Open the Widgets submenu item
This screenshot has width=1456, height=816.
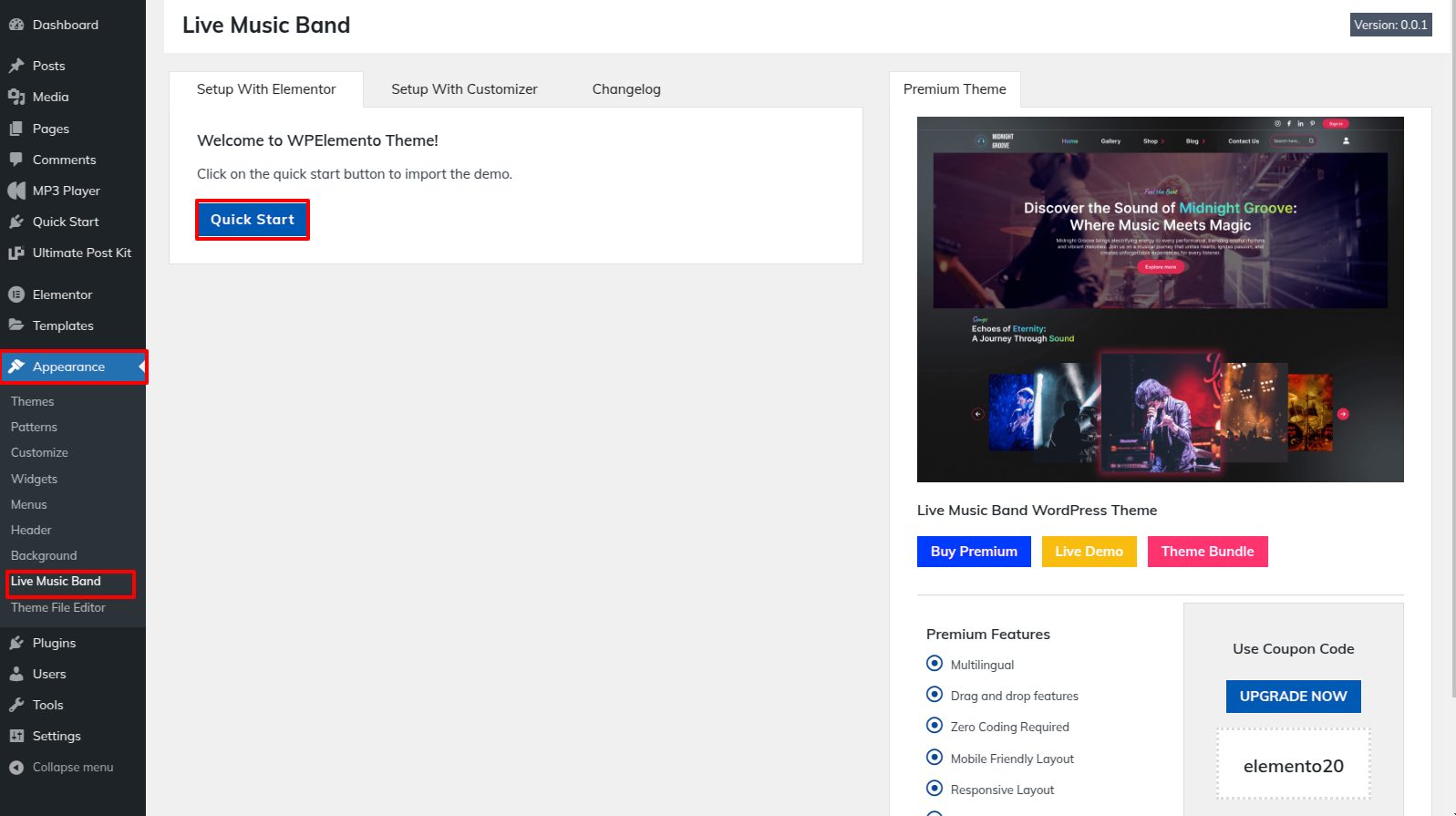coord(34,479)
